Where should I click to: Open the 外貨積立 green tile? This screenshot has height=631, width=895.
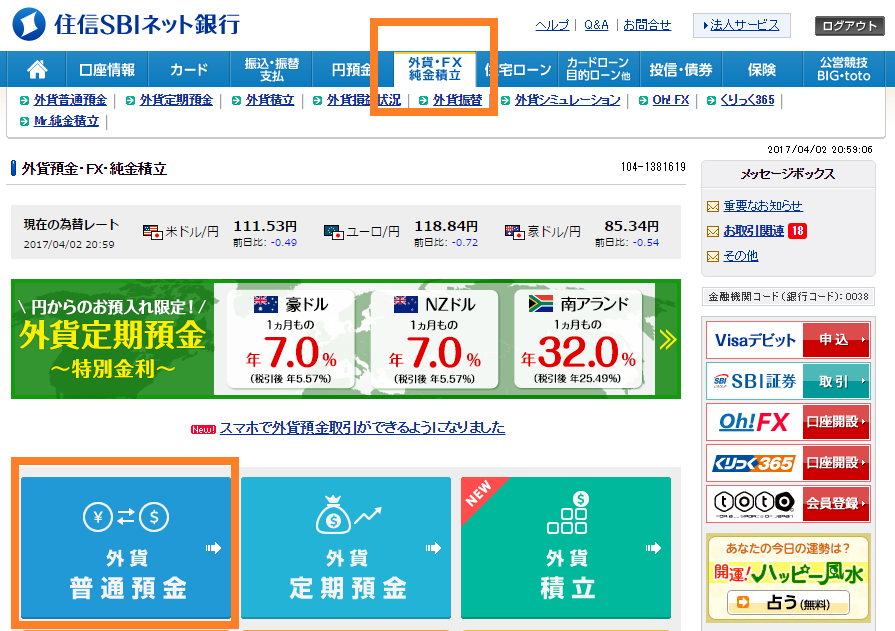click(566, 548)
